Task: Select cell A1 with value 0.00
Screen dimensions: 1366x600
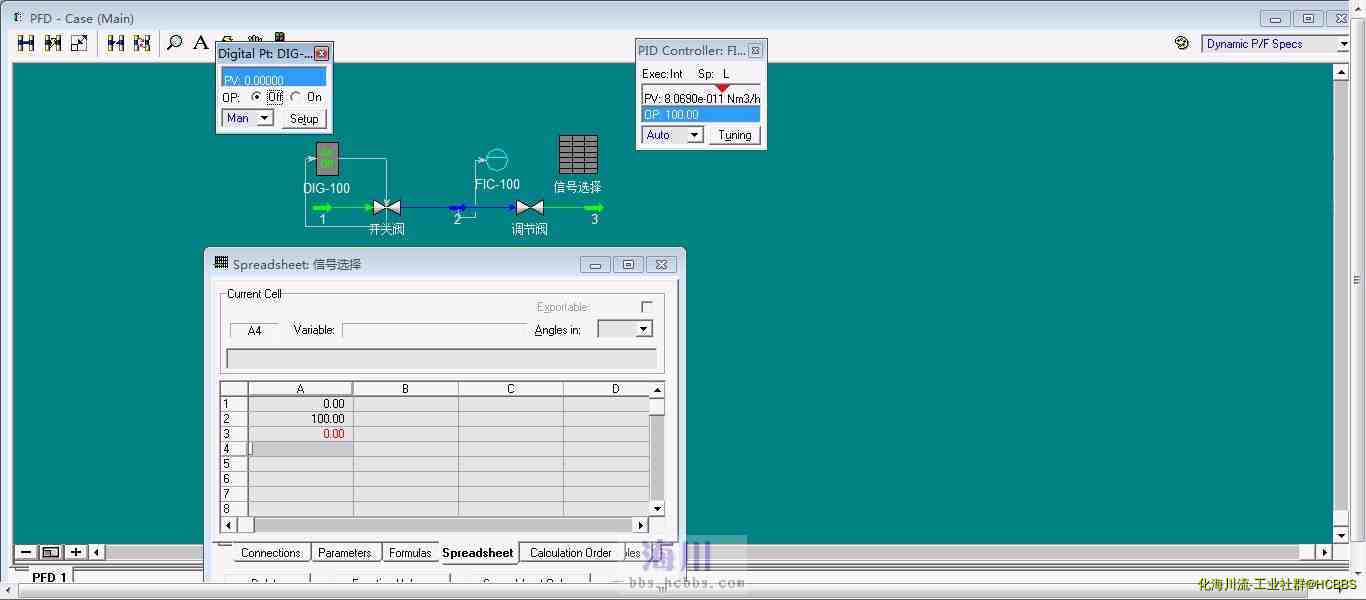Action: [x=301, y=404]
